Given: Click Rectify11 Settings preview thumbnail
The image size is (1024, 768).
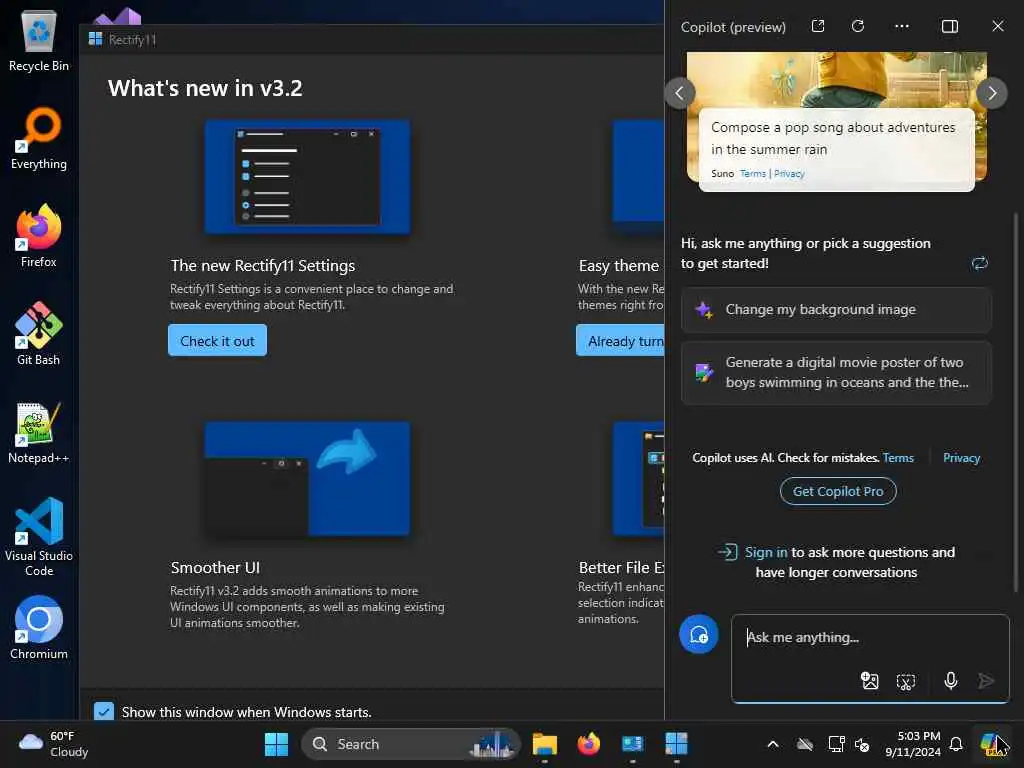Looking at the screenshot, I should pyautogui.click(x=308, y=177).
